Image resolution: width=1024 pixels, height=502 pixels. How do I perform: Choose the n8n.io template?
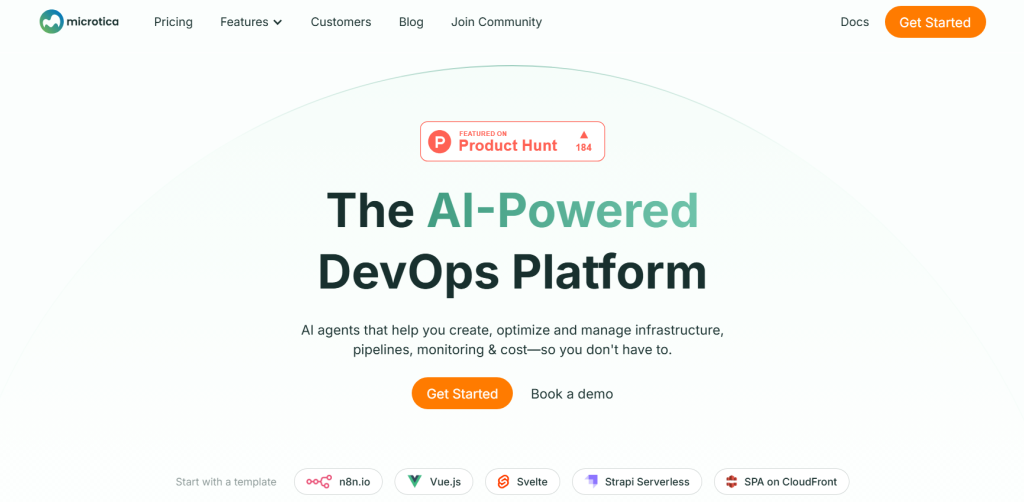(338, 482)
